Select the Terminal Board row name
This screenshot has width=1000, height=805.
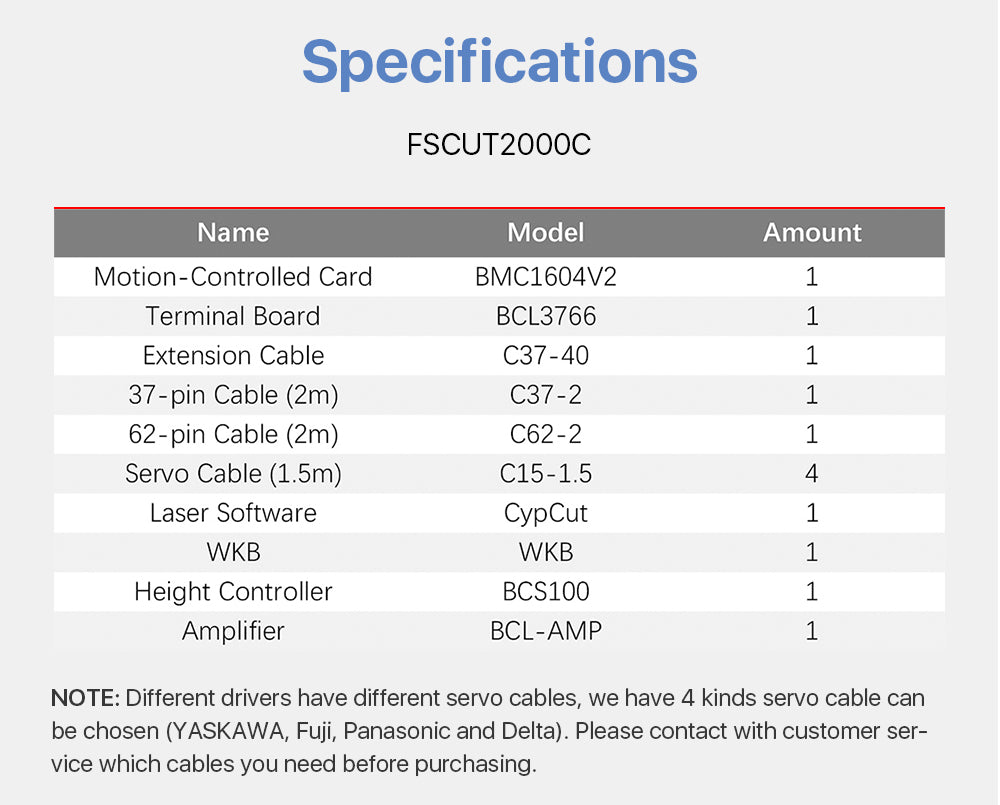pyautogui.click(x=233, y=317)
